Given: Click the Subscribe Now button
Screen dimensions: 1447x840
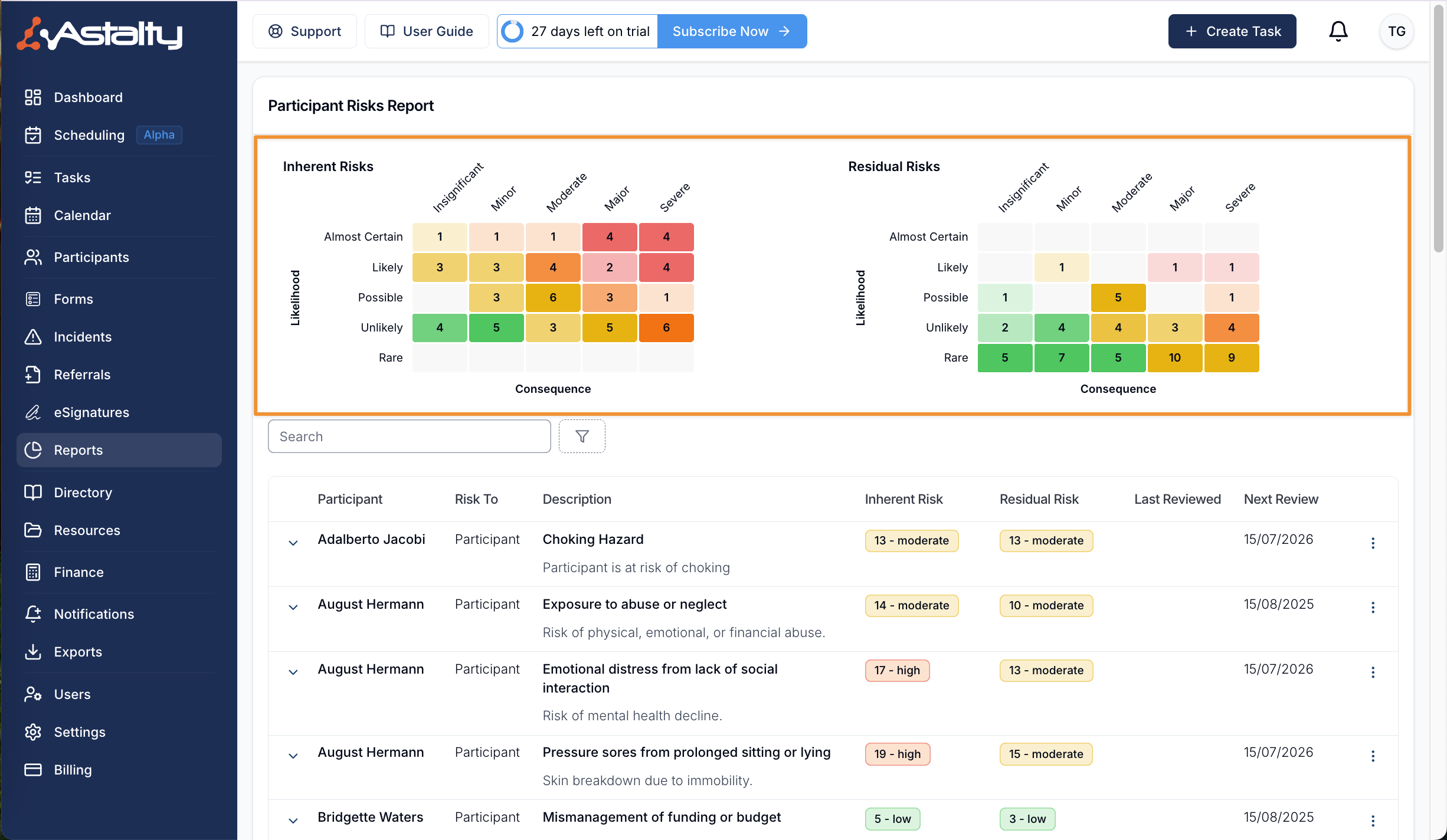Looking at the screenshot, I should (x=731, y=31).
